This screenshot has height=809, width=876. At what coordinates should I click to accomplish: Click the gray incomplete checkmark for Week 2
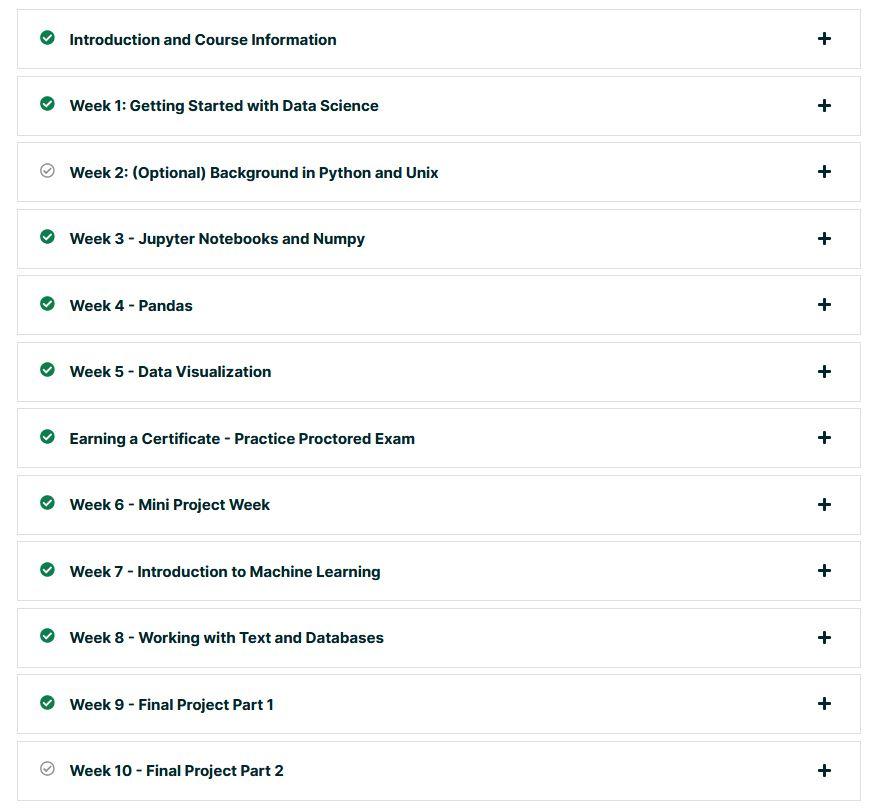pos(47,170)
